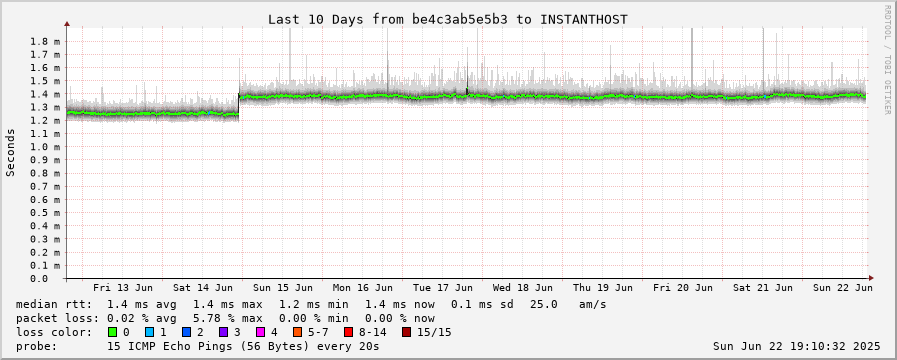The height and width of the screenshot is (360, 897).
Task: Click the 'Wed 18 Jun' date label
Action: (x=523, y=287)
